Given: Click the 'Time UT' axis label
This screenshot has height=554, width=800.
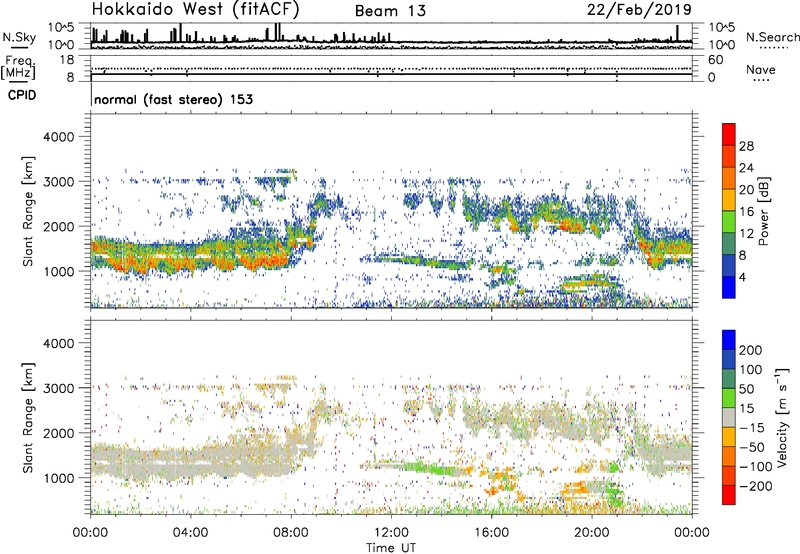Looking at the screenshot, I should click(391, 547).
